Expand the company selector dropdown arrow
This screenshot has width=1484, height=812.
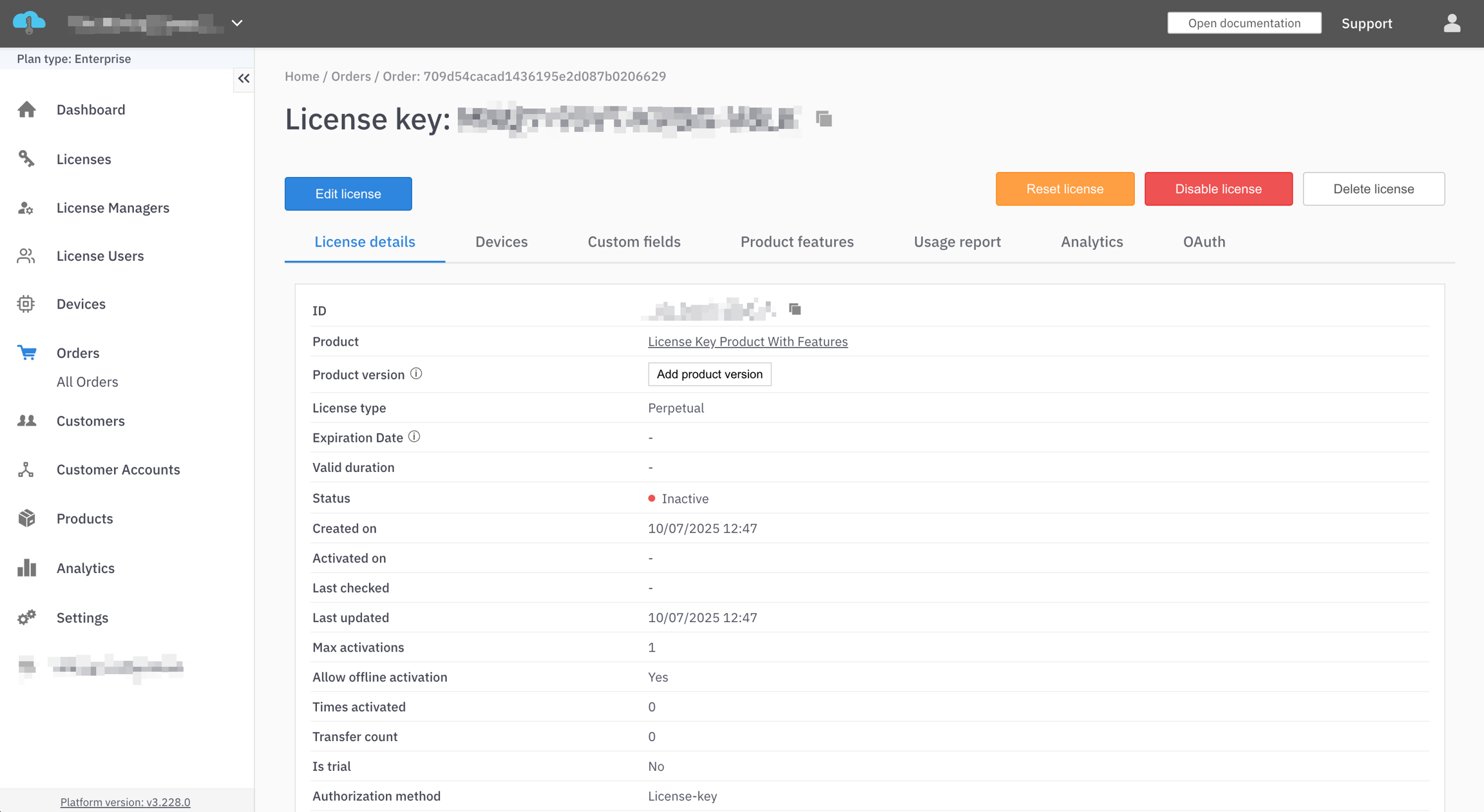point(237,23)
